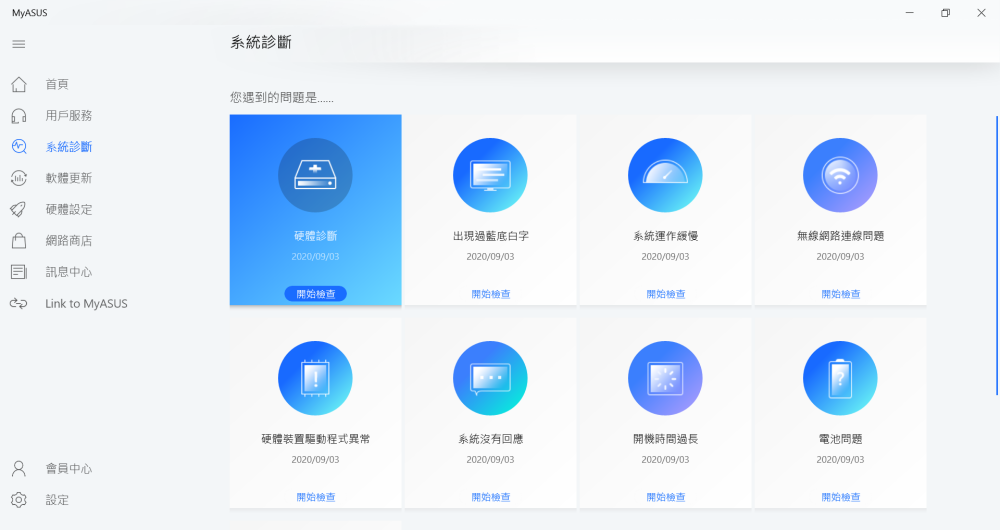Select 系統診斷 in the sidebar
This screenshot has width=1000, height=530.
pyautogui.click(x=69, y=147)
